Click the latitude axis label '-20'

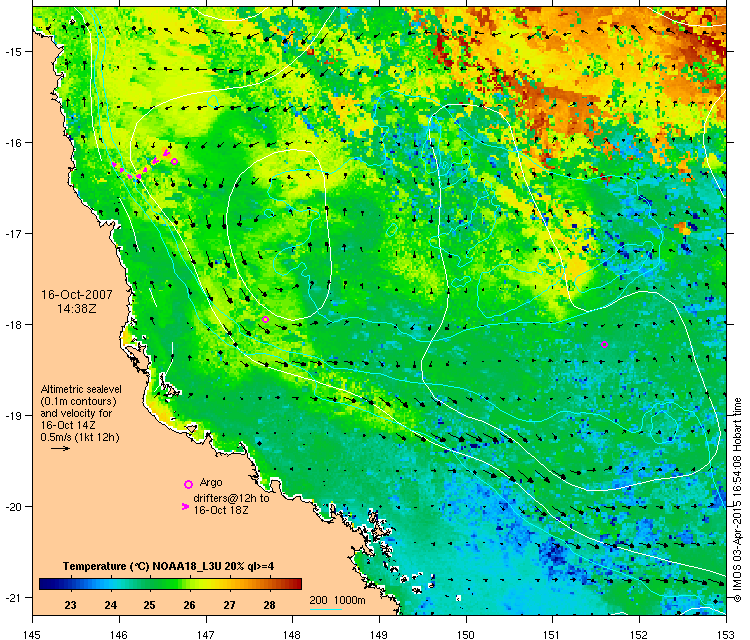pyautogui.click(x=12, y=507)
